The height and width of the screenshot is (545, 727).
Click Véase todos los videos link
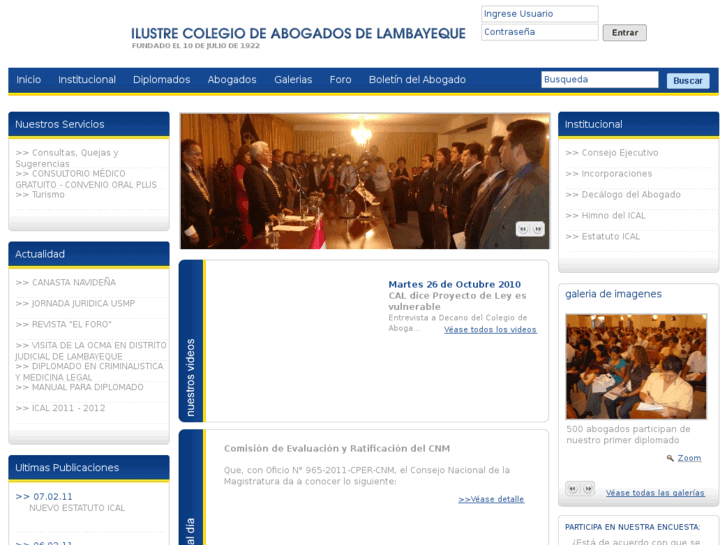pos(490,330)
